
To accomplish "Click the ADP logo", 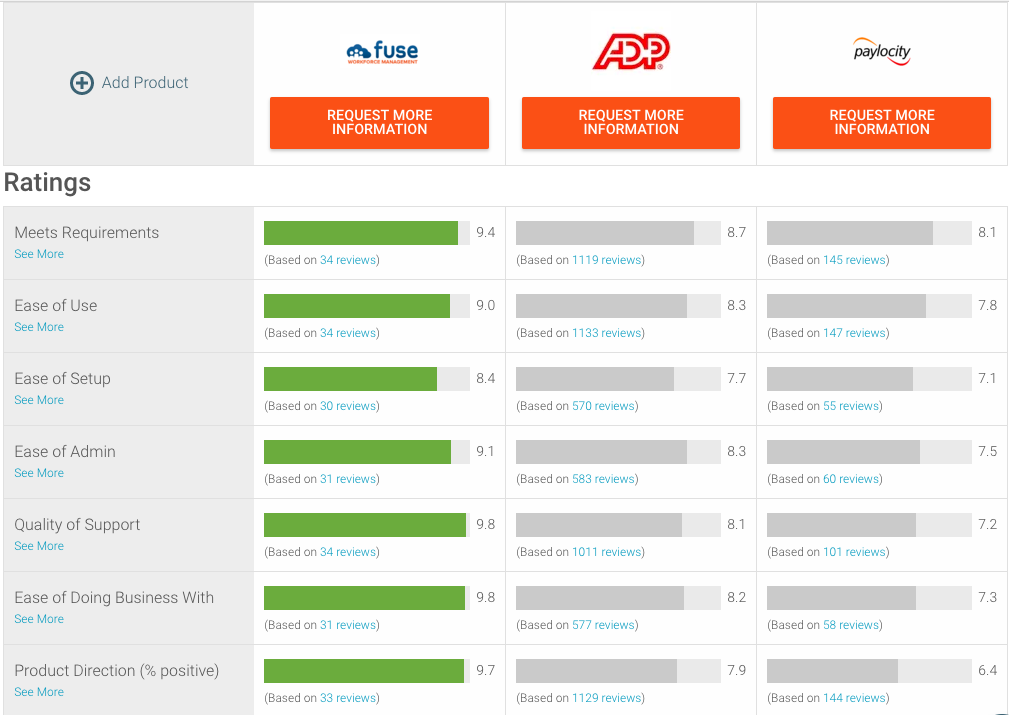I will (631, 52).
